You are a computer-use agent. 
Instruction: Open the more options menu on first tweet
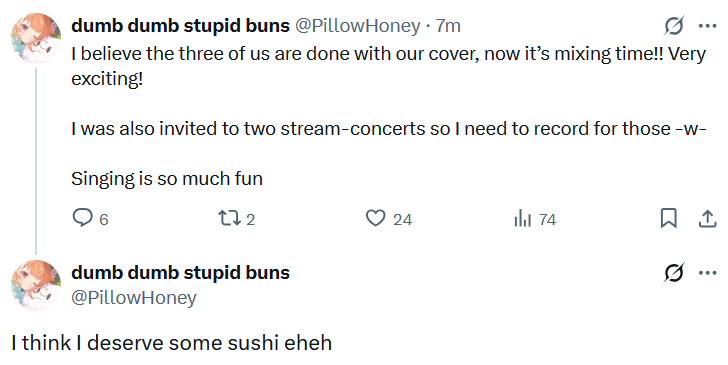point(708,26)
